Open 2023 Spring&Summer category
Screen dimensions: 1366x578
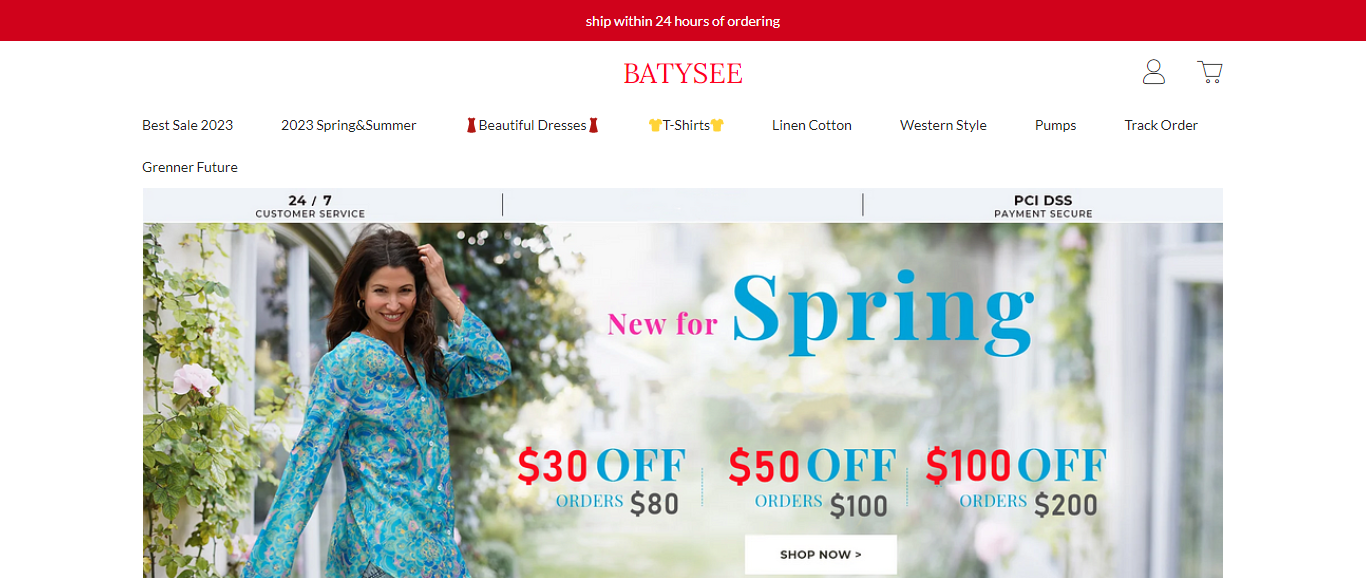click(x=349, y=125)
